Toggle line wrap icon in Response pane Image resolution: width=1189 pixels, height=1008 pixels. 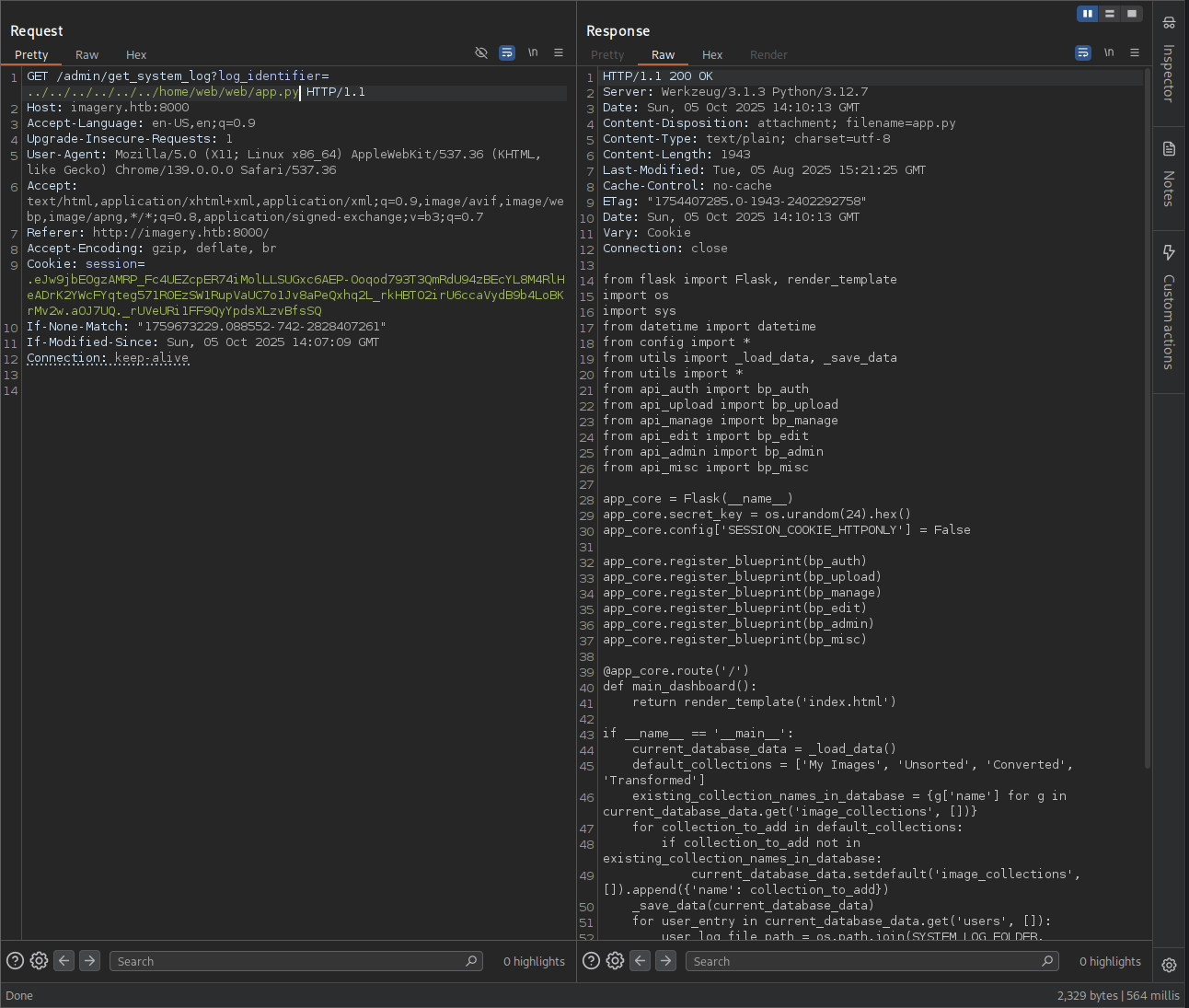1083,53
